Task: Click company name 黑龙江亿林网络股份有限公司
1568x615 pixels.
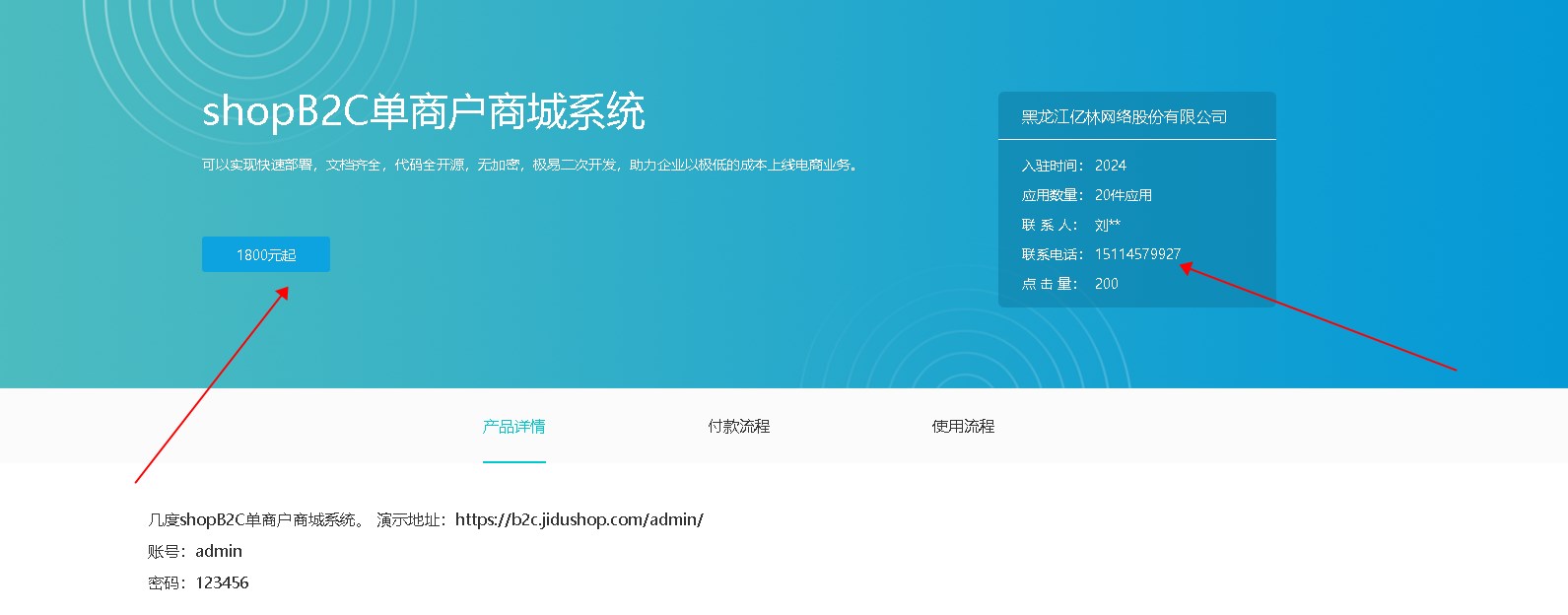Action: [x=1125, y=116]
